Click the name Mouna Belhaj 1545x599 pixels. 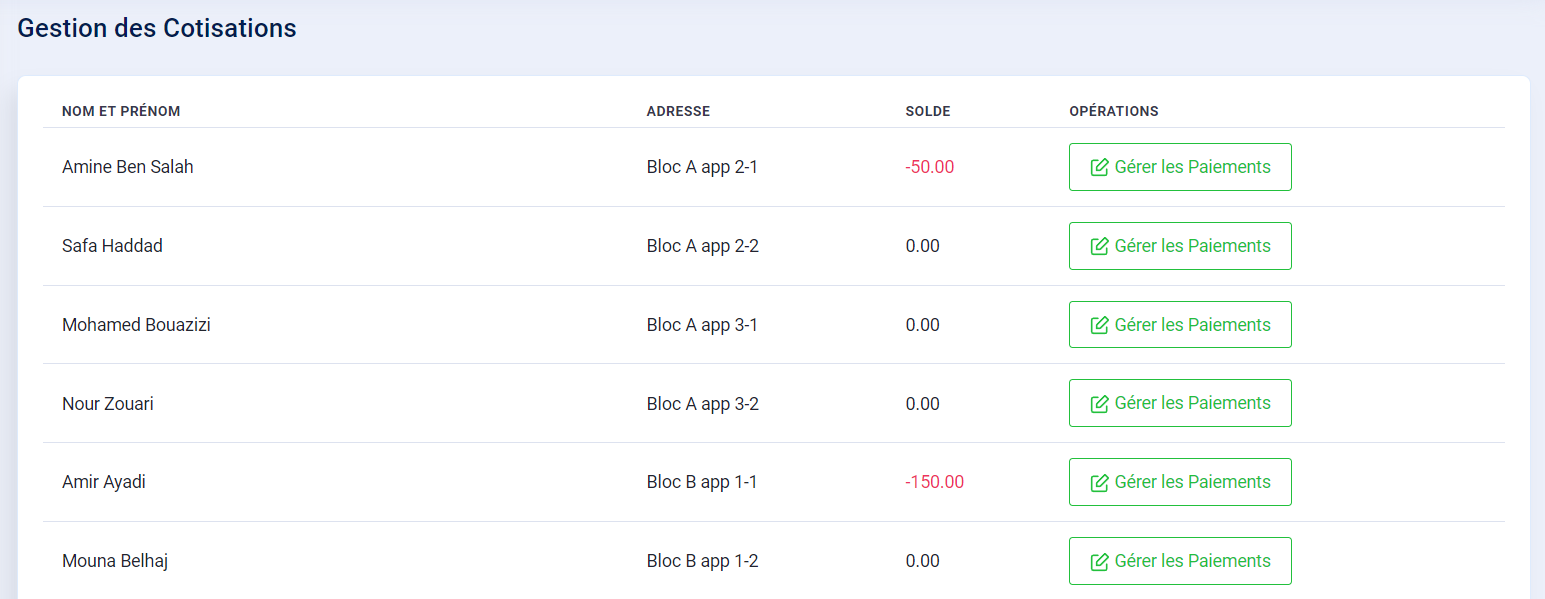[x=115, y=561]
